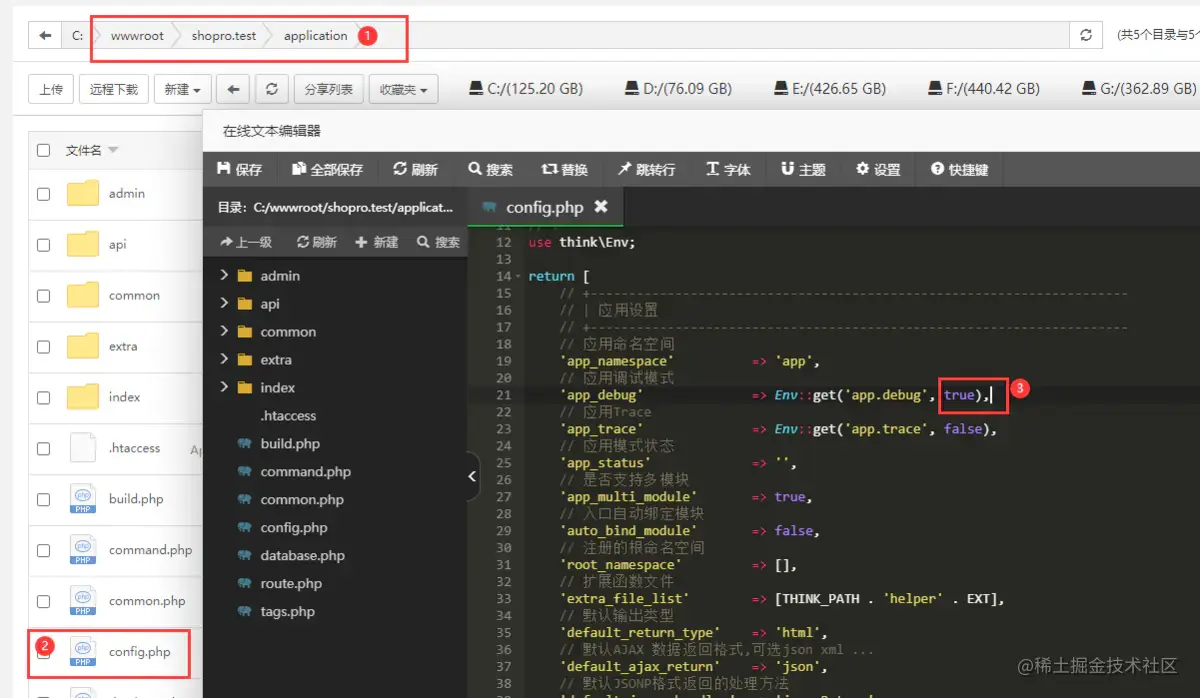Refresh the address bar path
Viewport: 1200px width, 698px height.
coord(1086,34)
